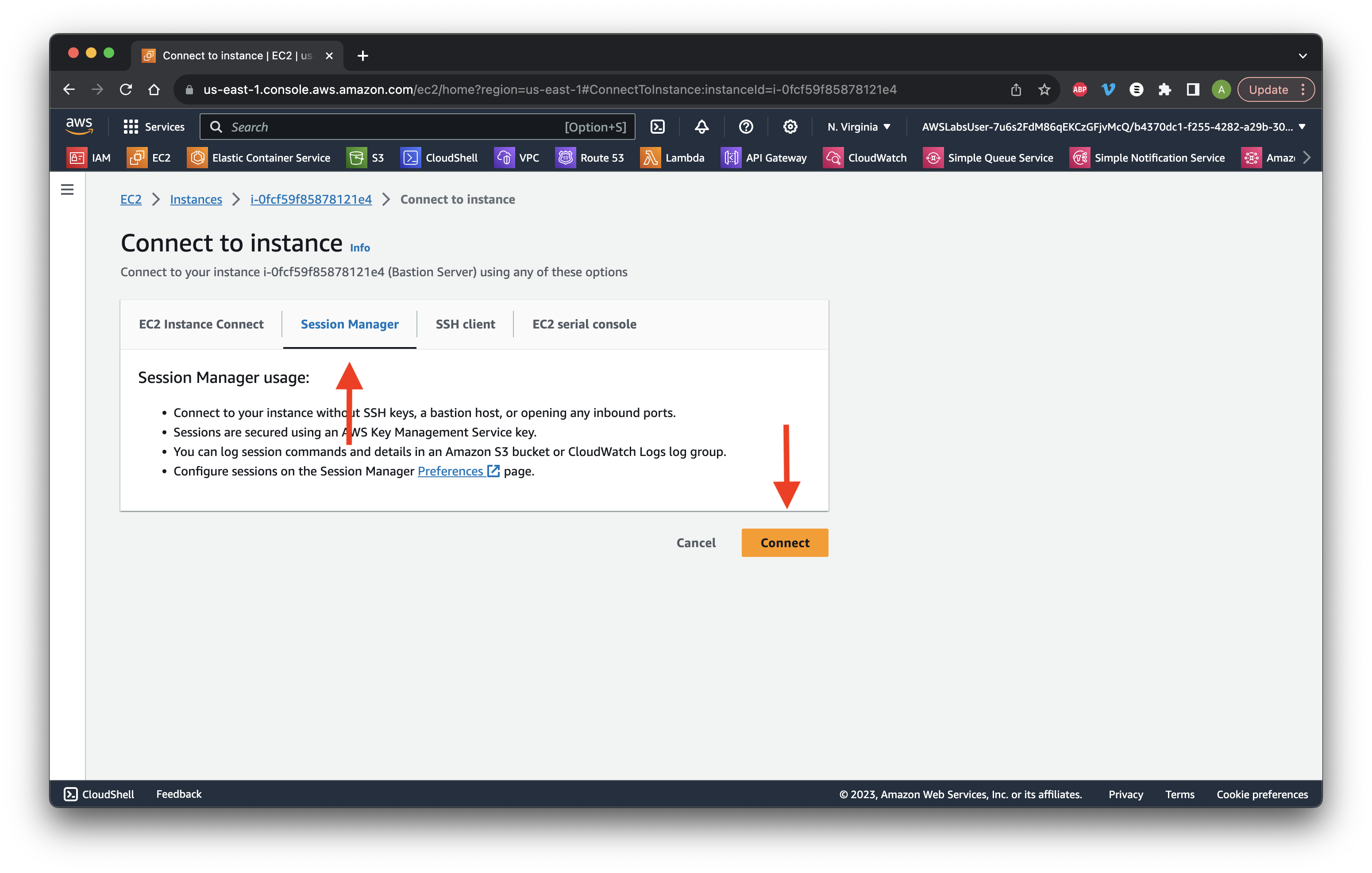Viewport: 1372px width, 873px height.
Task: Expand the AWSLabsUser account menu
Action: point(1114,127)
